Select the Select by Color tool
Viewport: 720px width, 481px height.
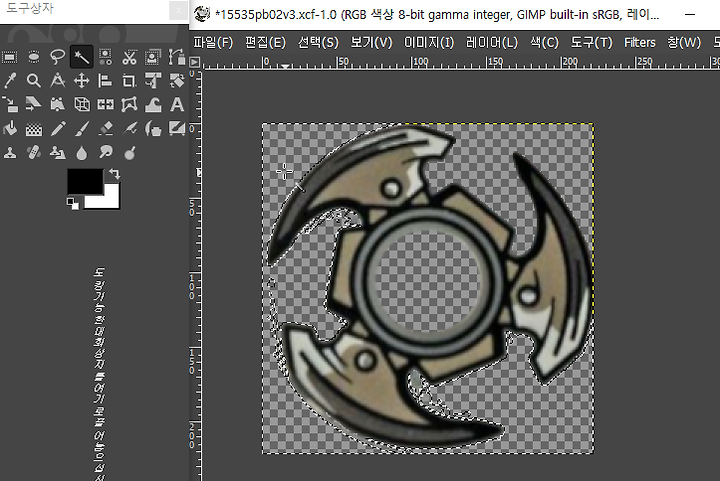(x=105, y=57)
